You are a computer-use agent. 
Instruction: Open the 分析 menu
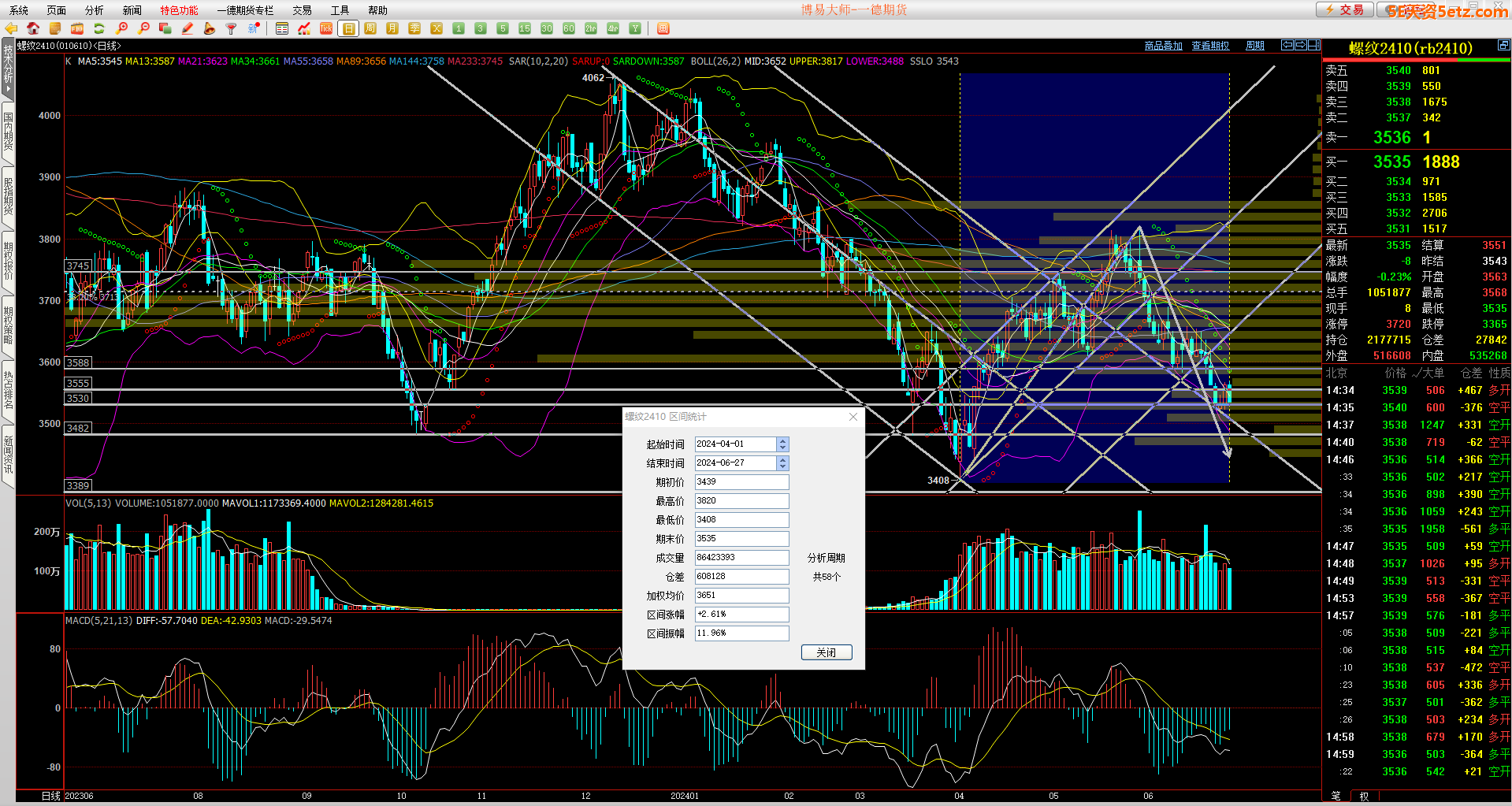[x=95, y=10]
